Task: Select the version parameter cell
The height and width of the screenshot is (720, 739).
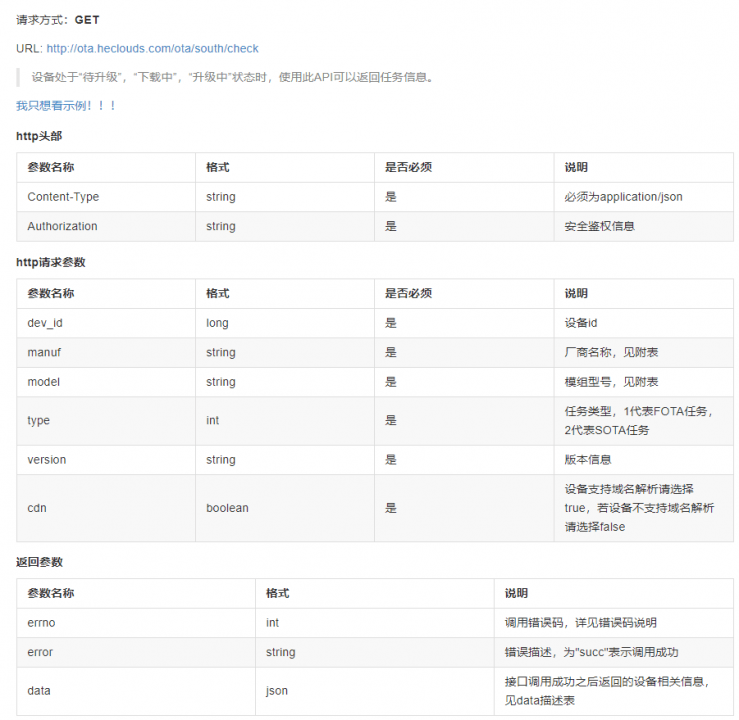Action: point(106,460)
